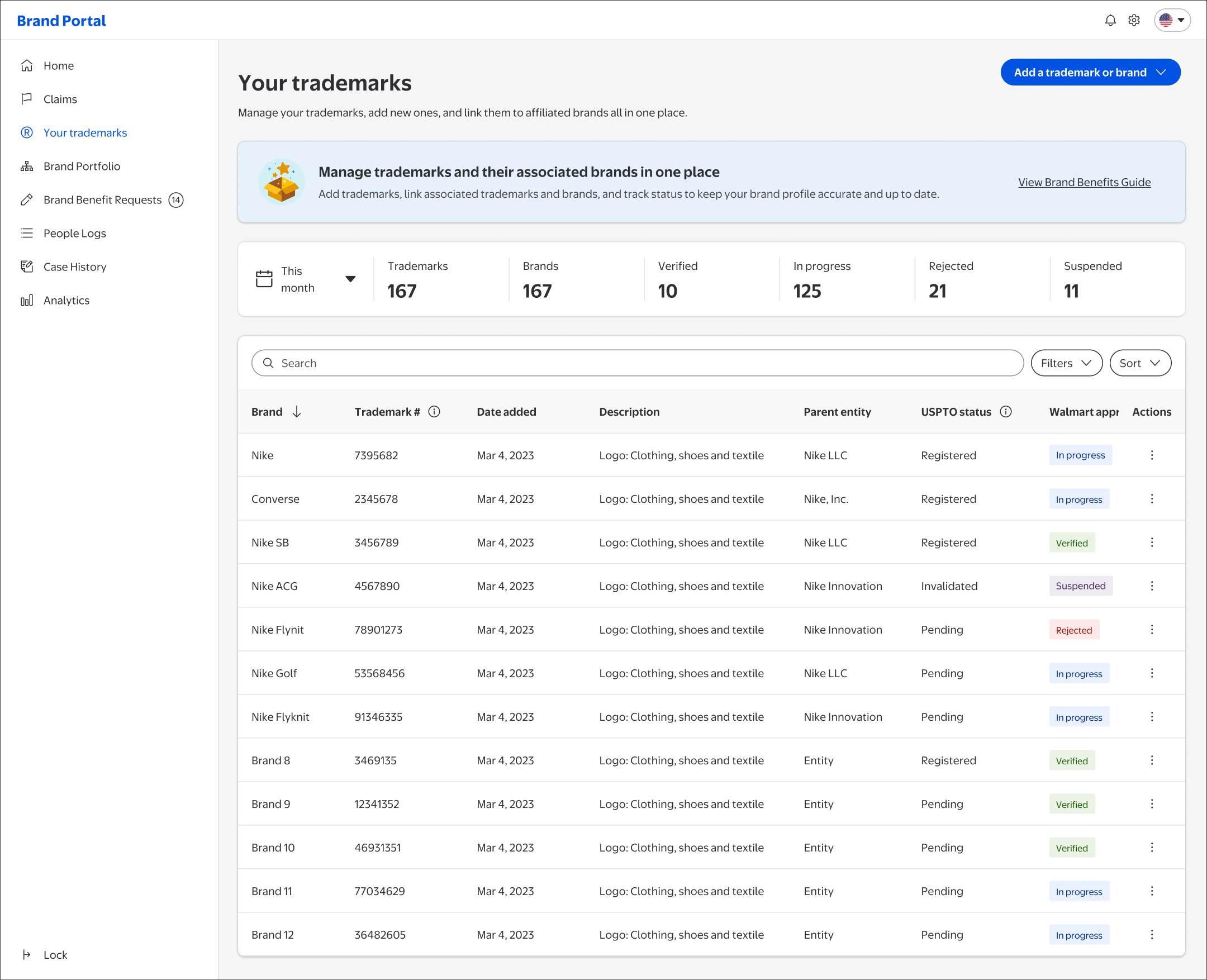Click the Trademark # info icon

434,412
